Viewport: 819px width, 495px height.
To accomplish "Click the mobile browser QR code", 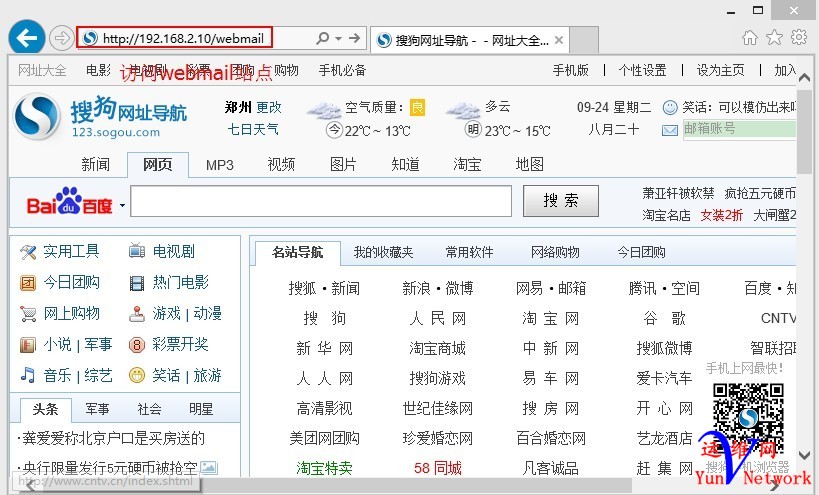I will [x=748, y=419].
